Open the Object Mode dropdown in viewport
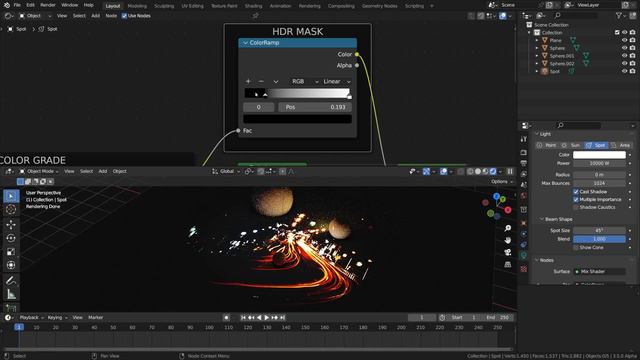The width and height of the screenshot is (640, 360). 39,171
